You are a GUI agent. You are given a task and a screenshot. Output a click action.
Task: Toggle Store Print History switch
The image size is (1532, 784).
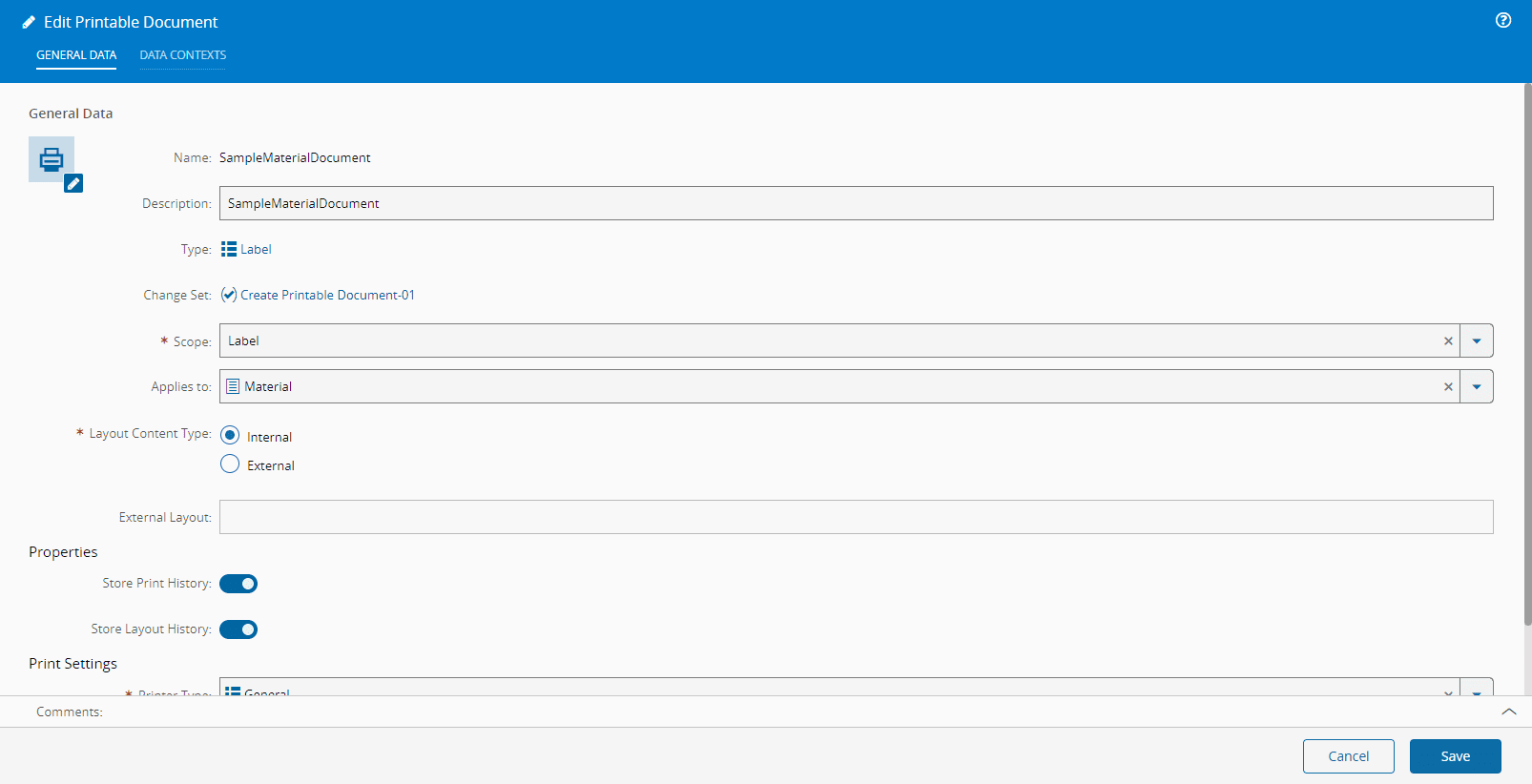[238, 584]
